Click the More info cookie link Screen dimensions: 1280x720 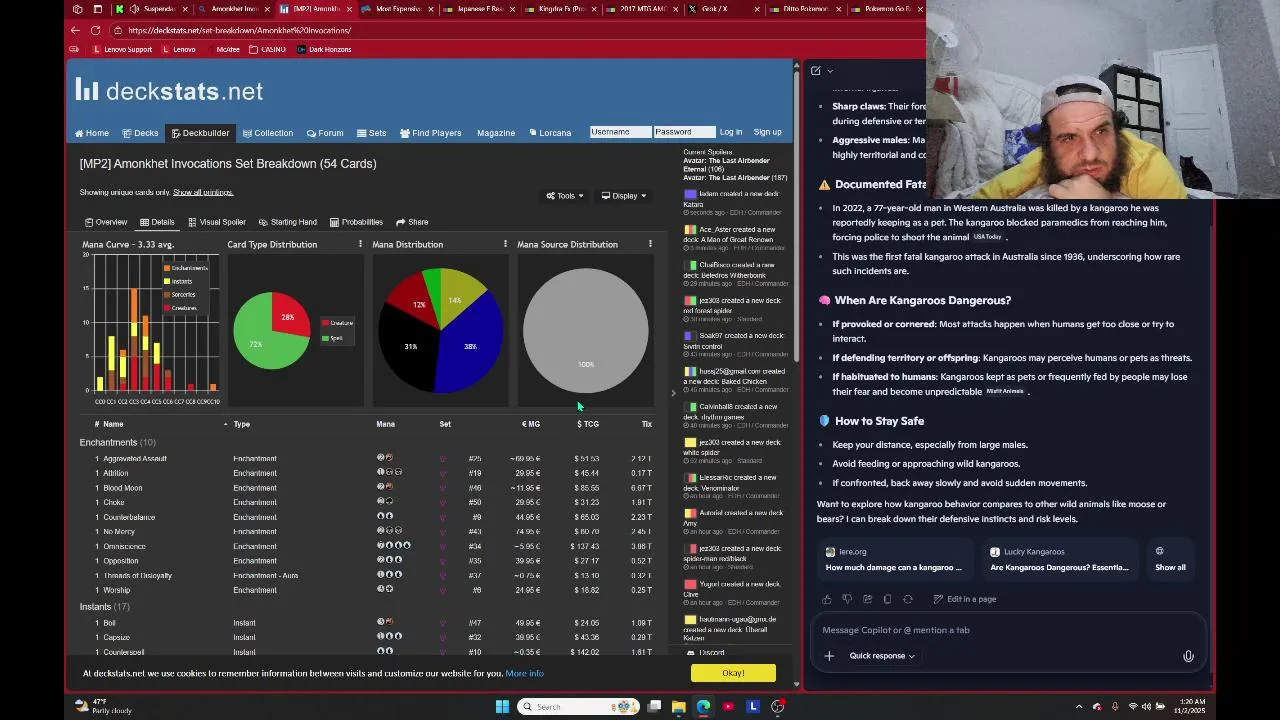[525, 673]
